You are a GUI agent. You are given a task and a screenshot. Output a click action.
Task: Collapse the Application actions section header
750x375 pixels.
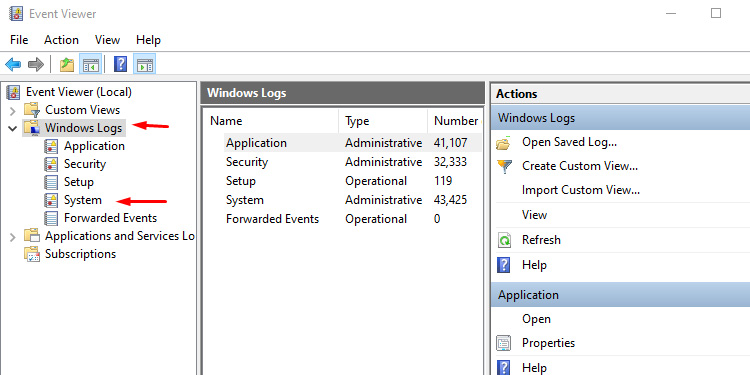pos(620,295)
